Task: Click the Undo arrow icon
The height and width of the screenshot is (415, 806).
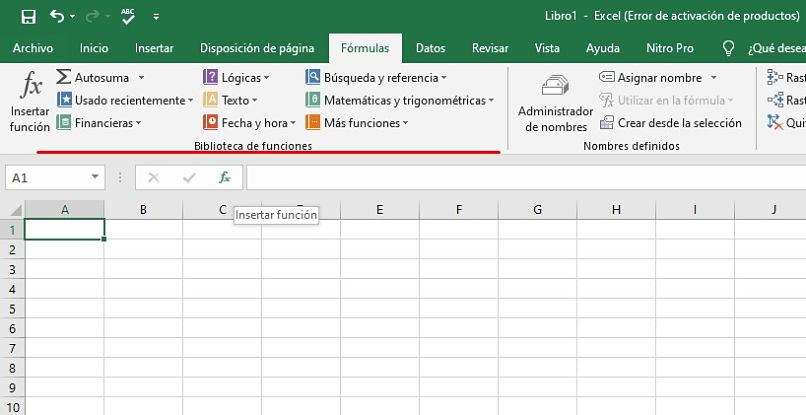Action: (x=57, y=17)
